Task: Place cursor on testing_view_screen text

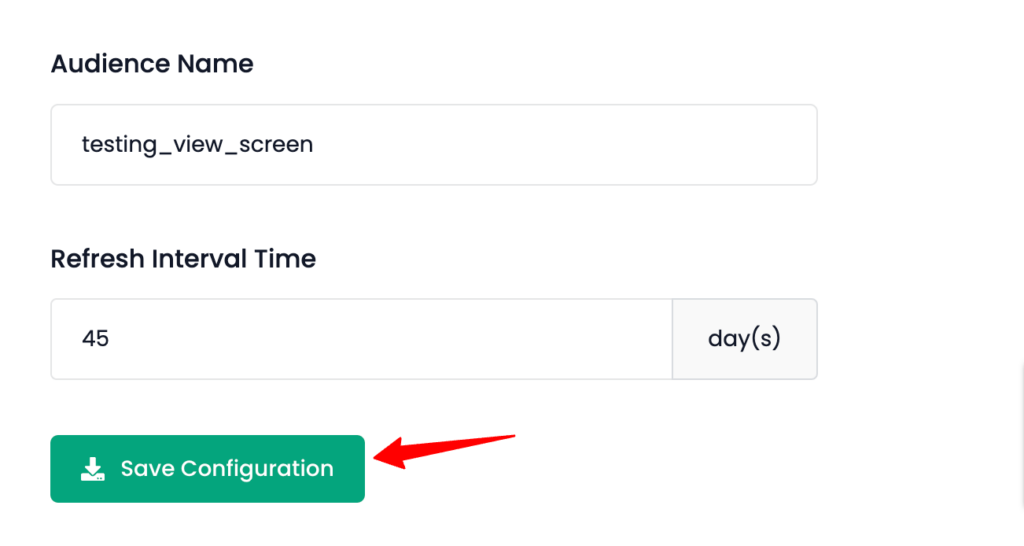Action: coord(197,145)
